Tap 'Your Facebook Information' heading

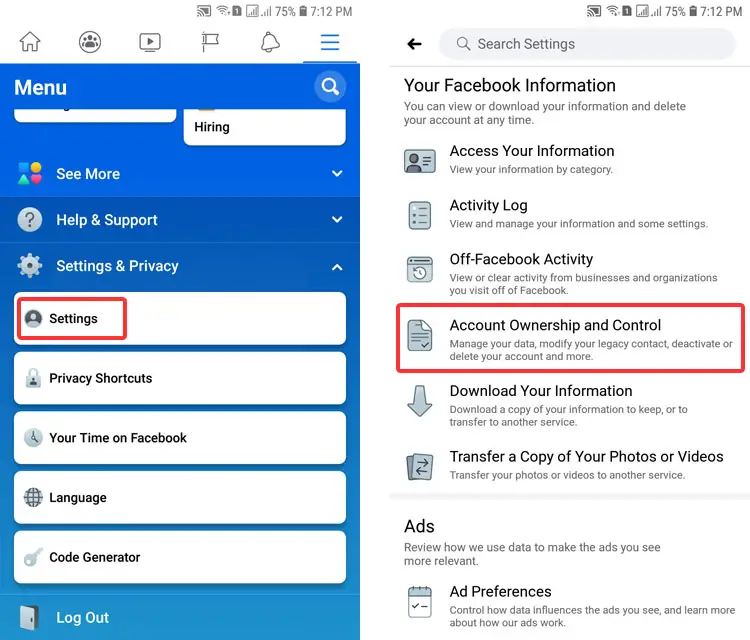coord(509,86)
